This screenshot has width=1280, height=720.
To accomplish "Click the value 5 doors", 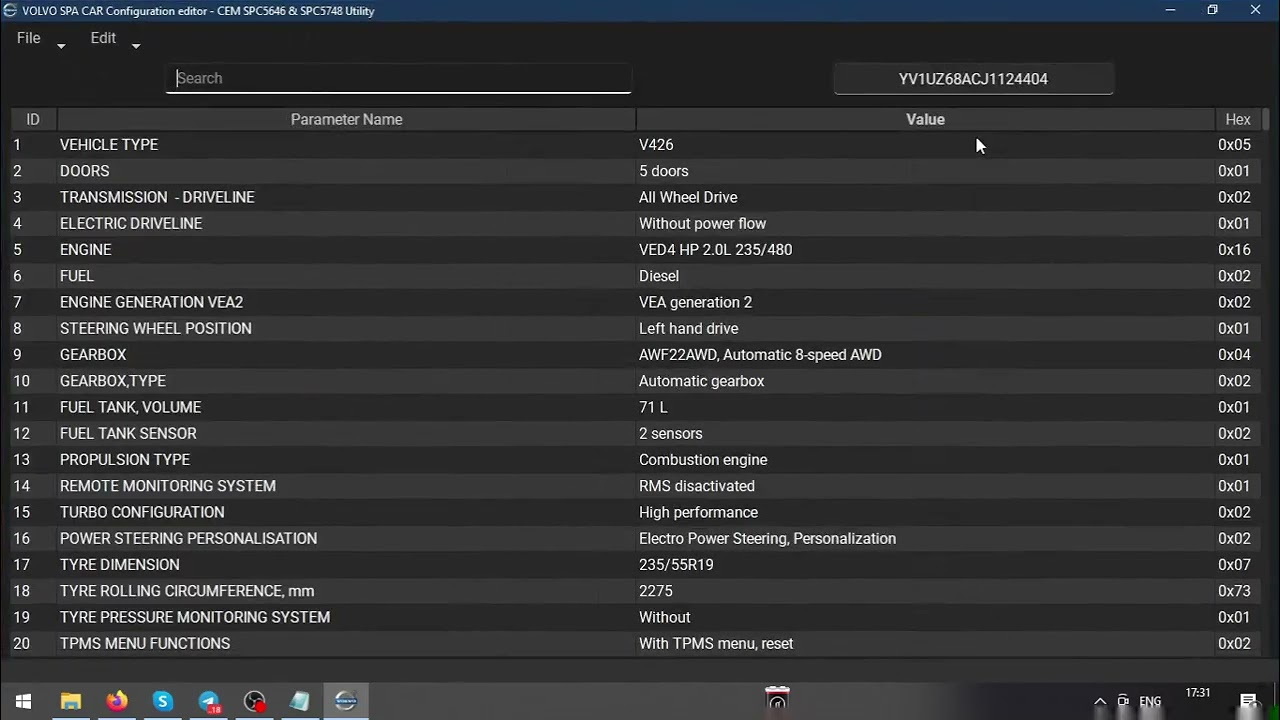I will 664,171.
